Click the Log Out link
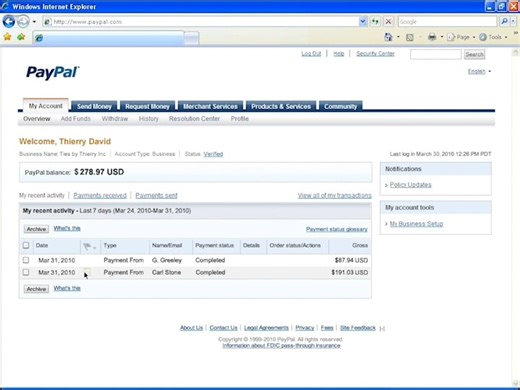Viewport: 520px width, 390px height. 311,54
